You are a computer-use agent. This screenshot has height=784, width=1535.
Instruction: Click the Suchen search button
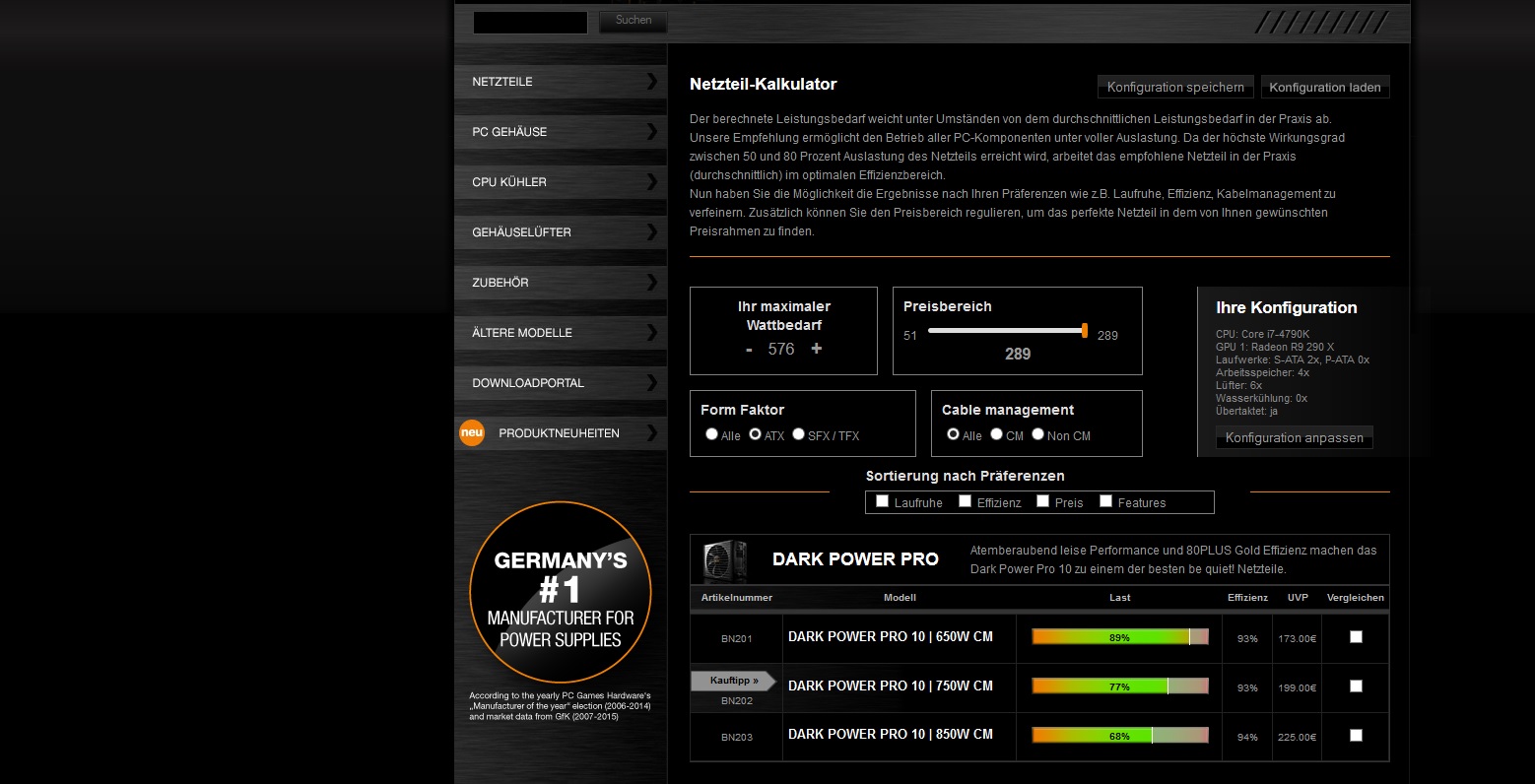click(634, 21)
